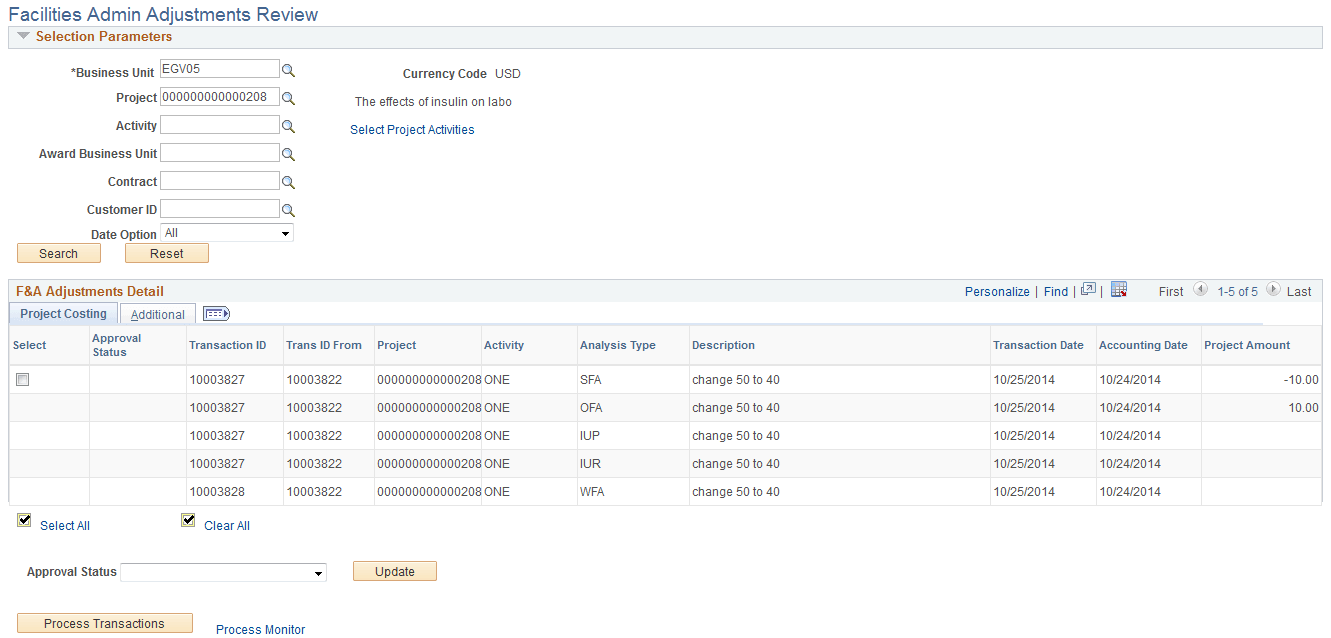Check the Select box on the first row
1331x638 pixels.
coord(22,379)
